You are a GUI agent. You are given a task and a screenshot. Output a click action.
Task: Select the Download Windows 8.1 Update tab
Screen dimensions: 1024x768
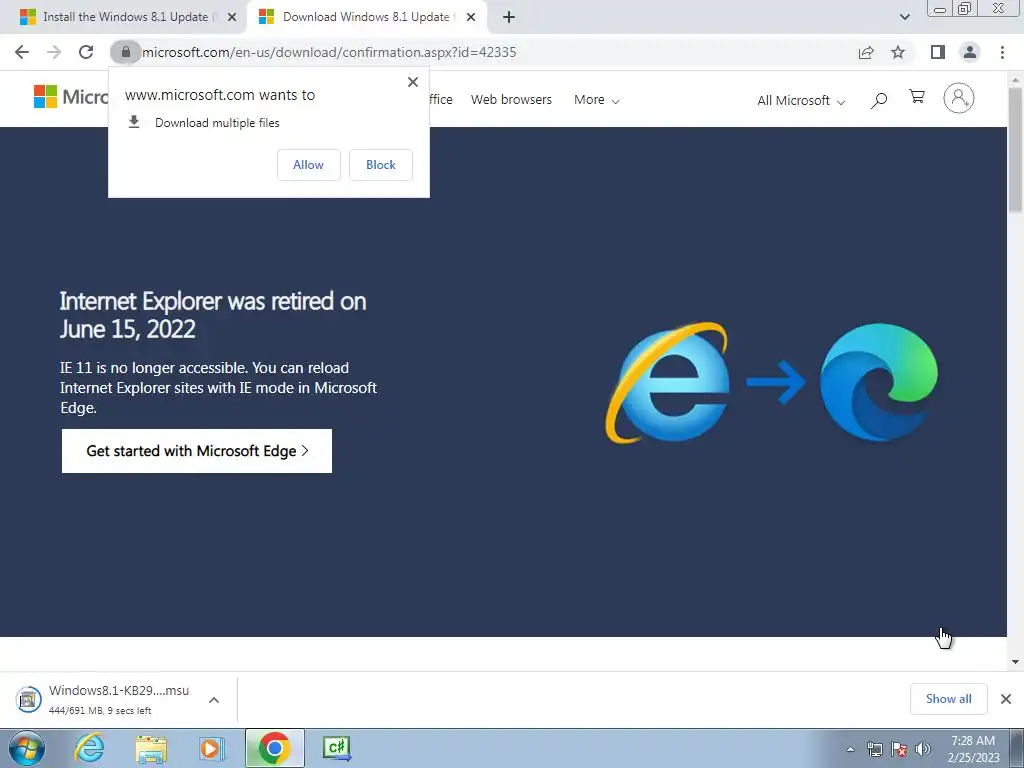coord(367,17)
